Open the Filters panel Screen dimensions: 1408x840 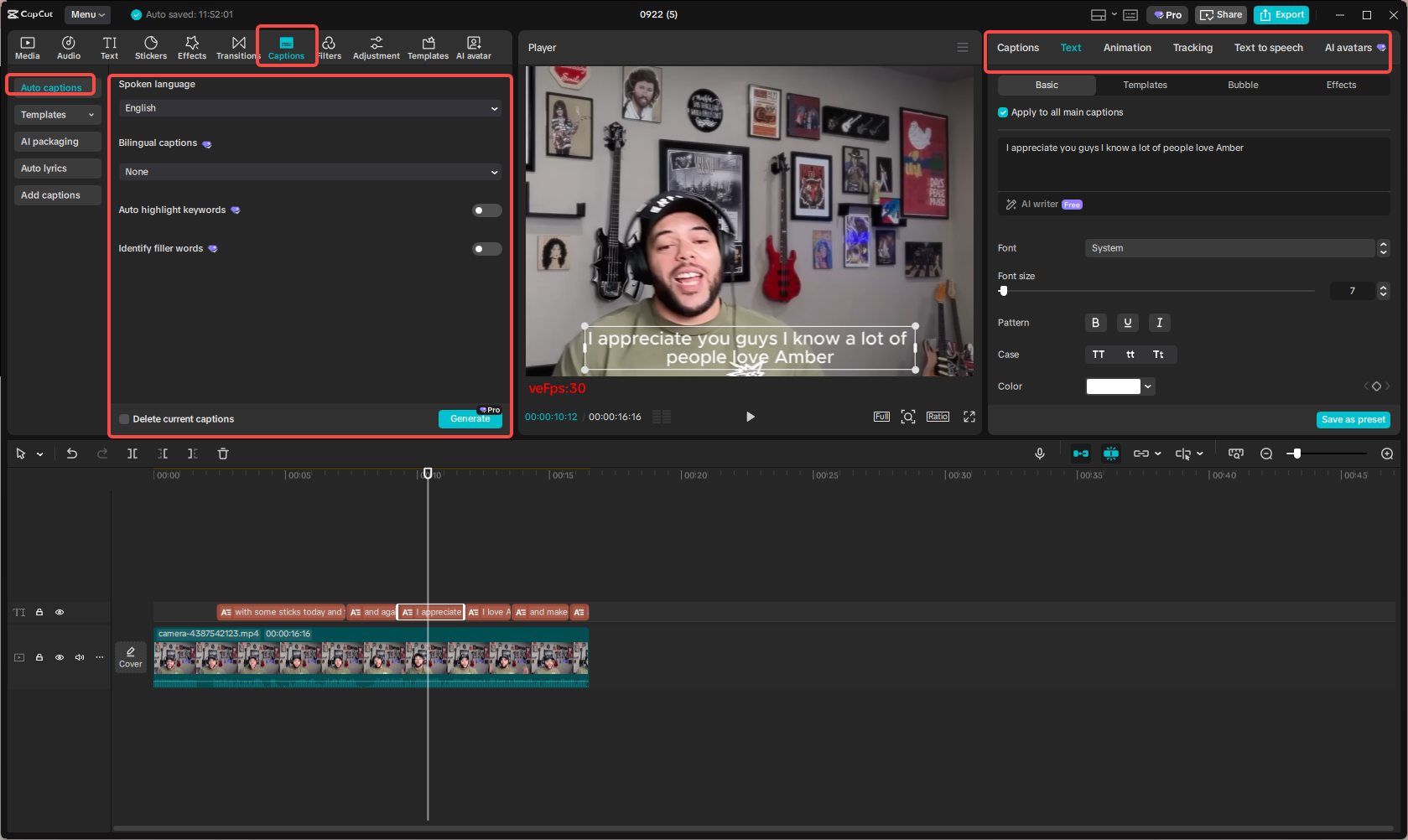pyautogui.click(x=330, y=46)
